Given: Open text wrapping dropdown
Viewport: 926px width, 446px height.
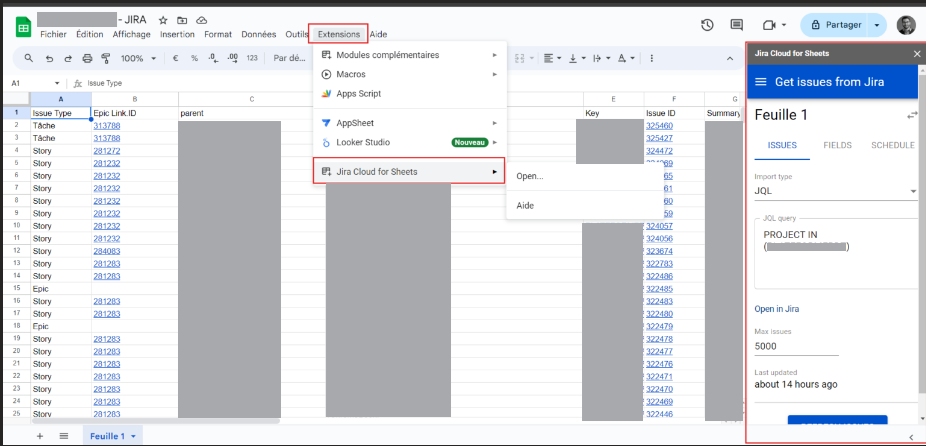Looking at the screenshot, I should (x=601, y=58).
